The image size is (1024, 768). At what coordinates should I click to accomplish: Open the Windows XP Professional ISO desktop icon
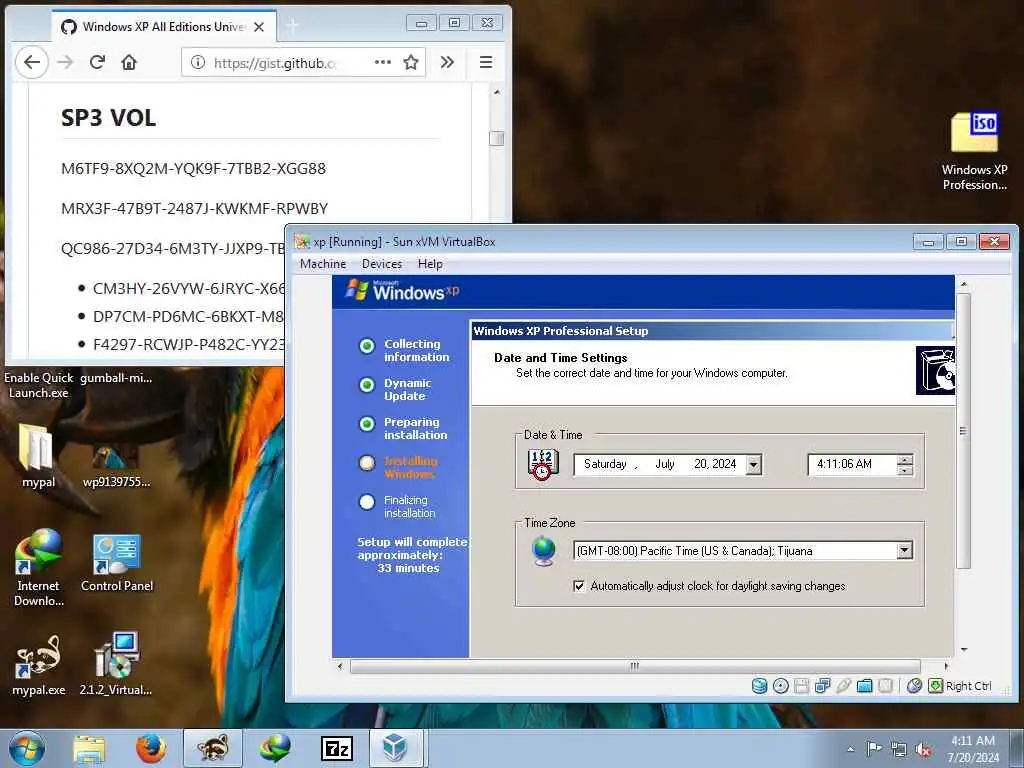974,152
